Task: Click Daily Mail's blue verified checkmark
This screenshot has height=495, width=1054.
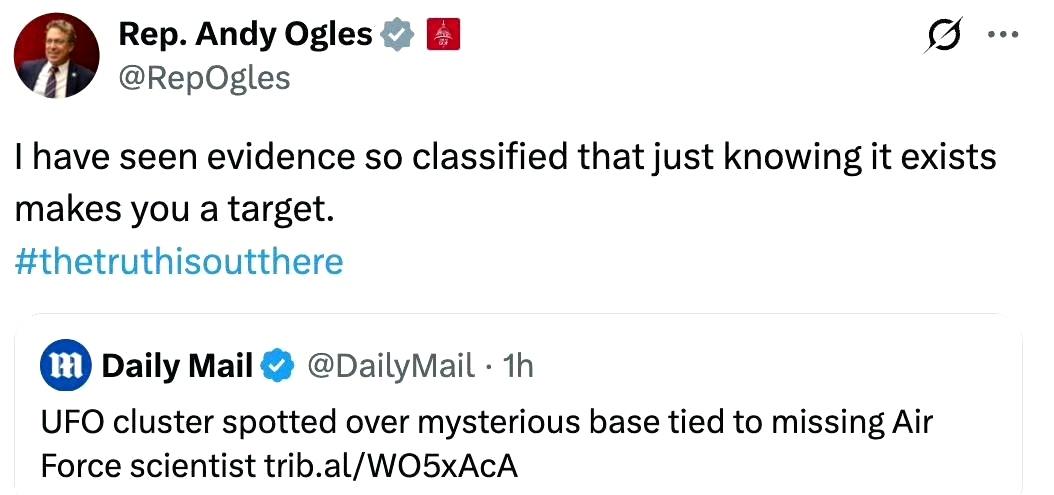Action: point(275,367)
